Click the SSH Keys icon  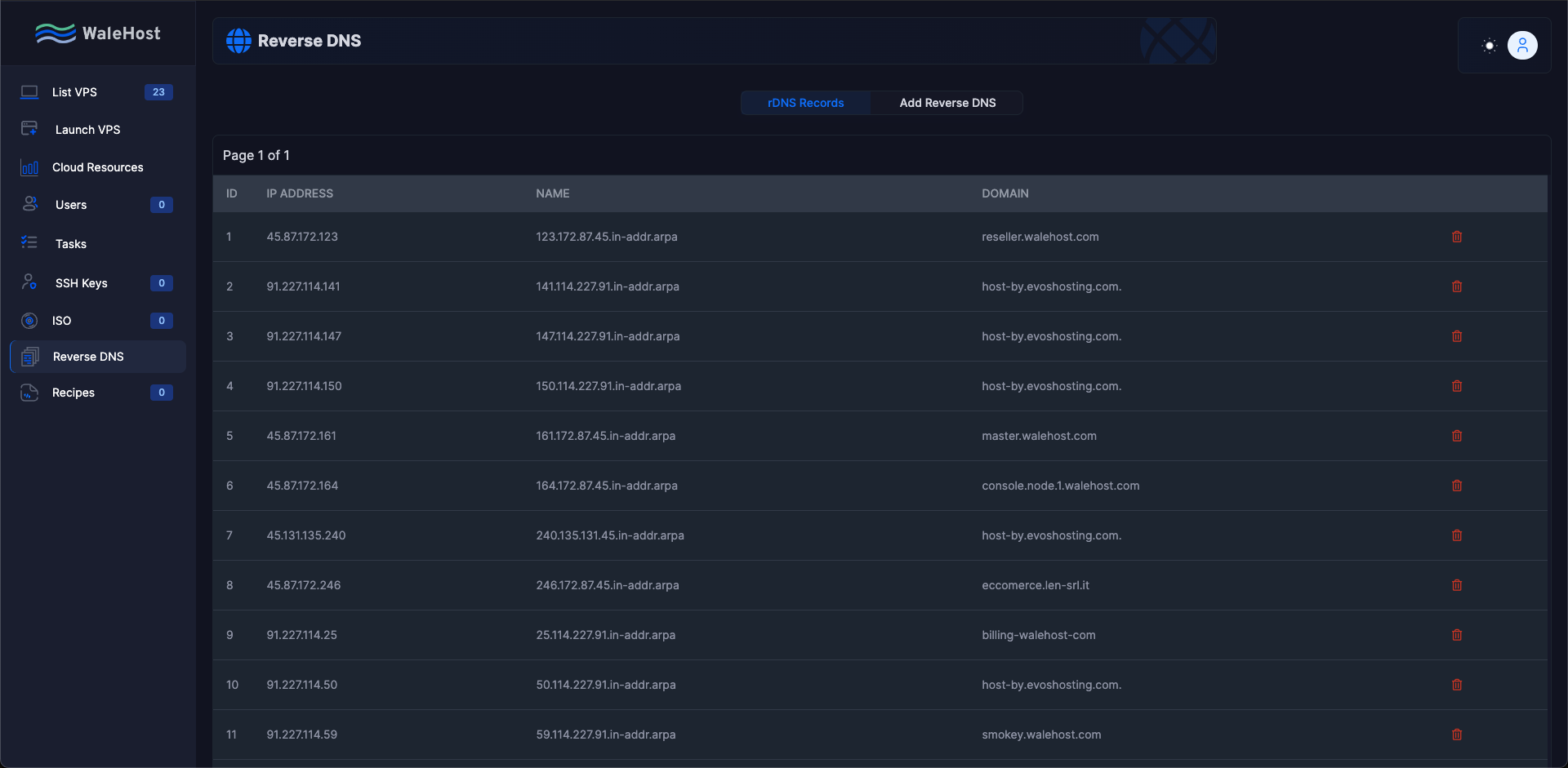[x=29, y=282]
